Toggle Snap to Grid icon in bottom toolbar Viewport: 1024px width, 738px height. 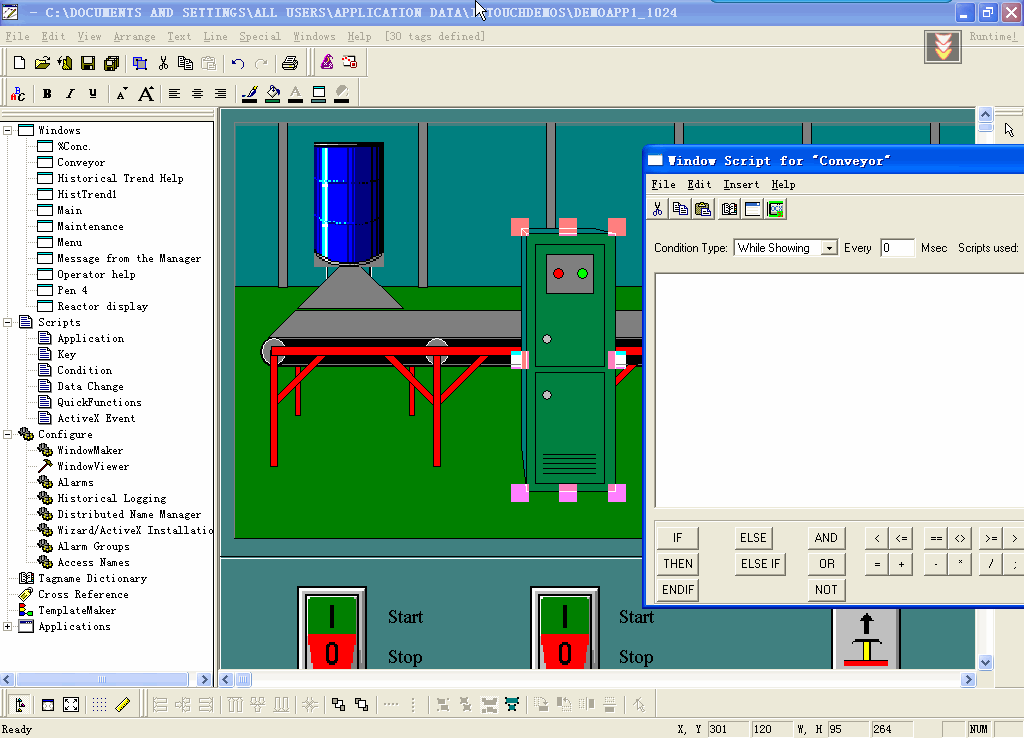coord(99,705)
